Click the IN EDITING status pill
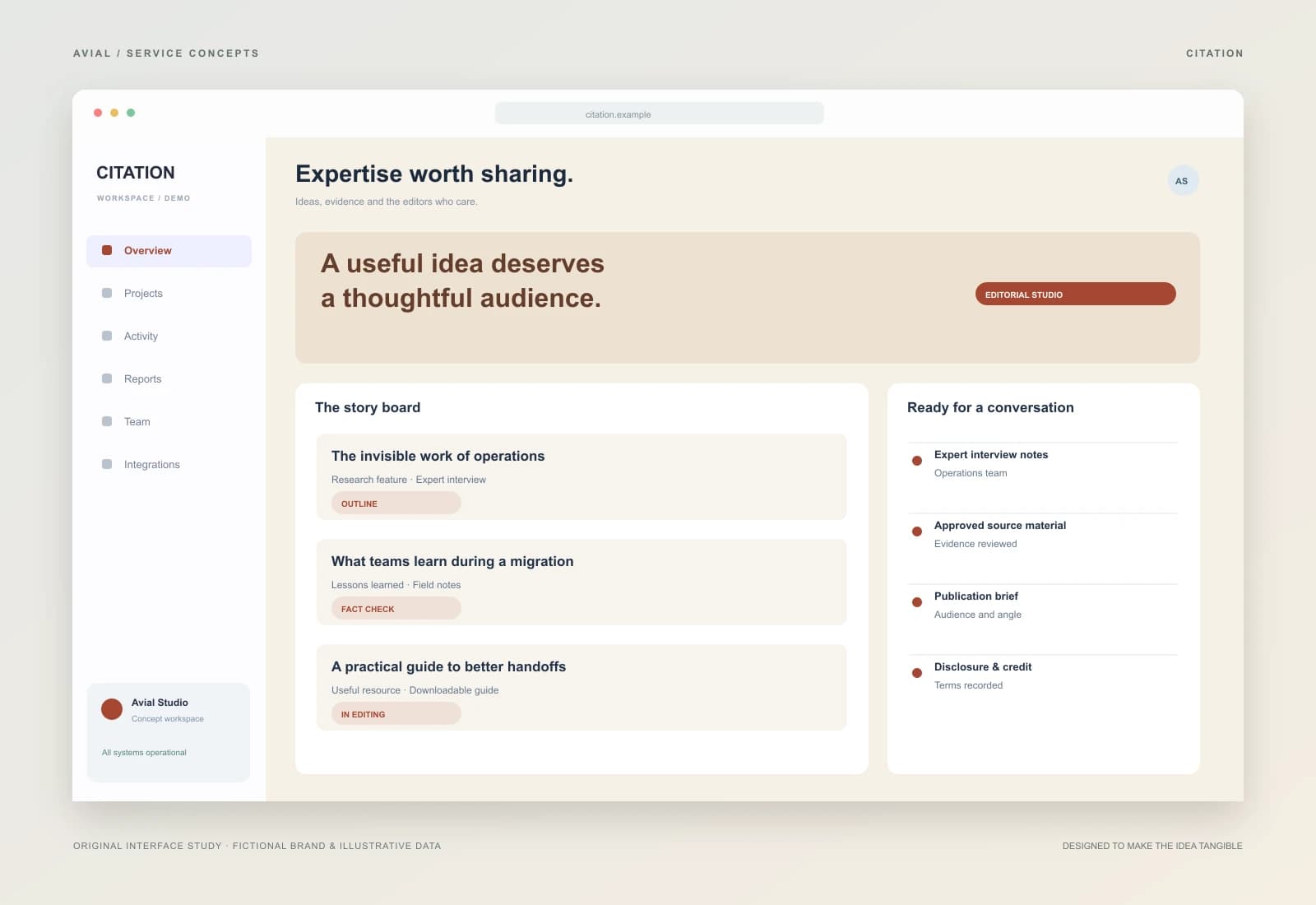 click(x=396, y=713)
